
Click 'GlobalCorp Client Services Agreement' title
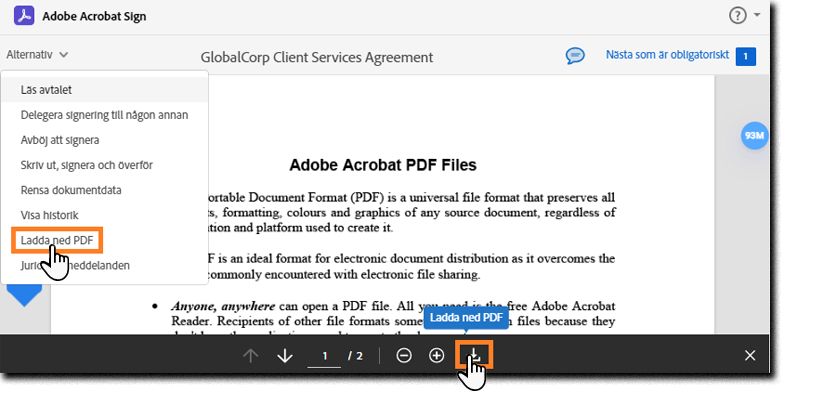317,57
